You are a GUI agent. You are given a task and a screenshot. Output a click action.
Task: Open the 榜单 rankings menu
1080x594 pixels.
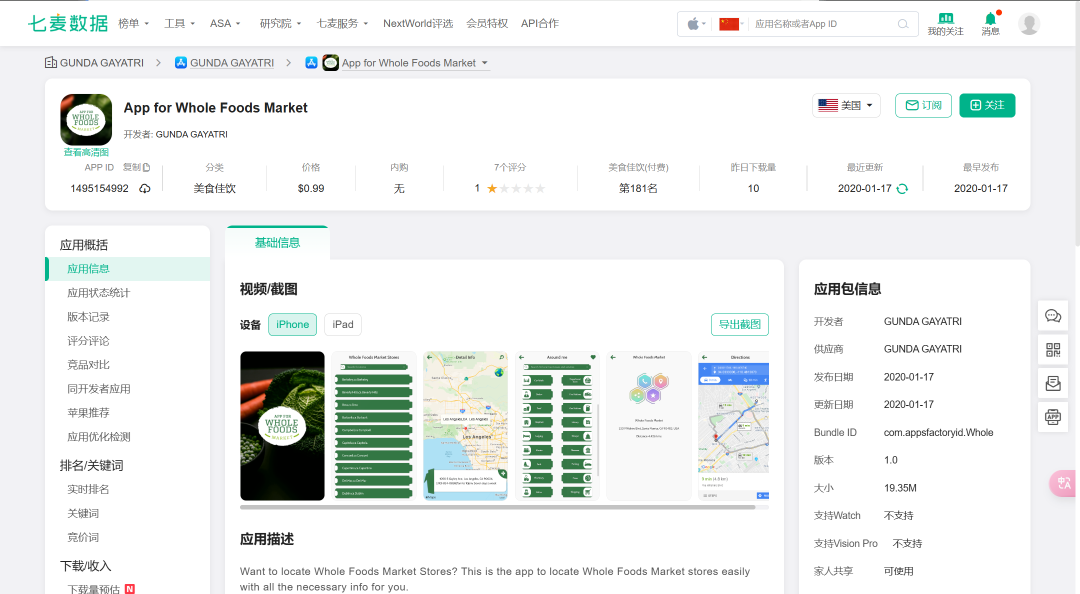(x=134, y=23)
